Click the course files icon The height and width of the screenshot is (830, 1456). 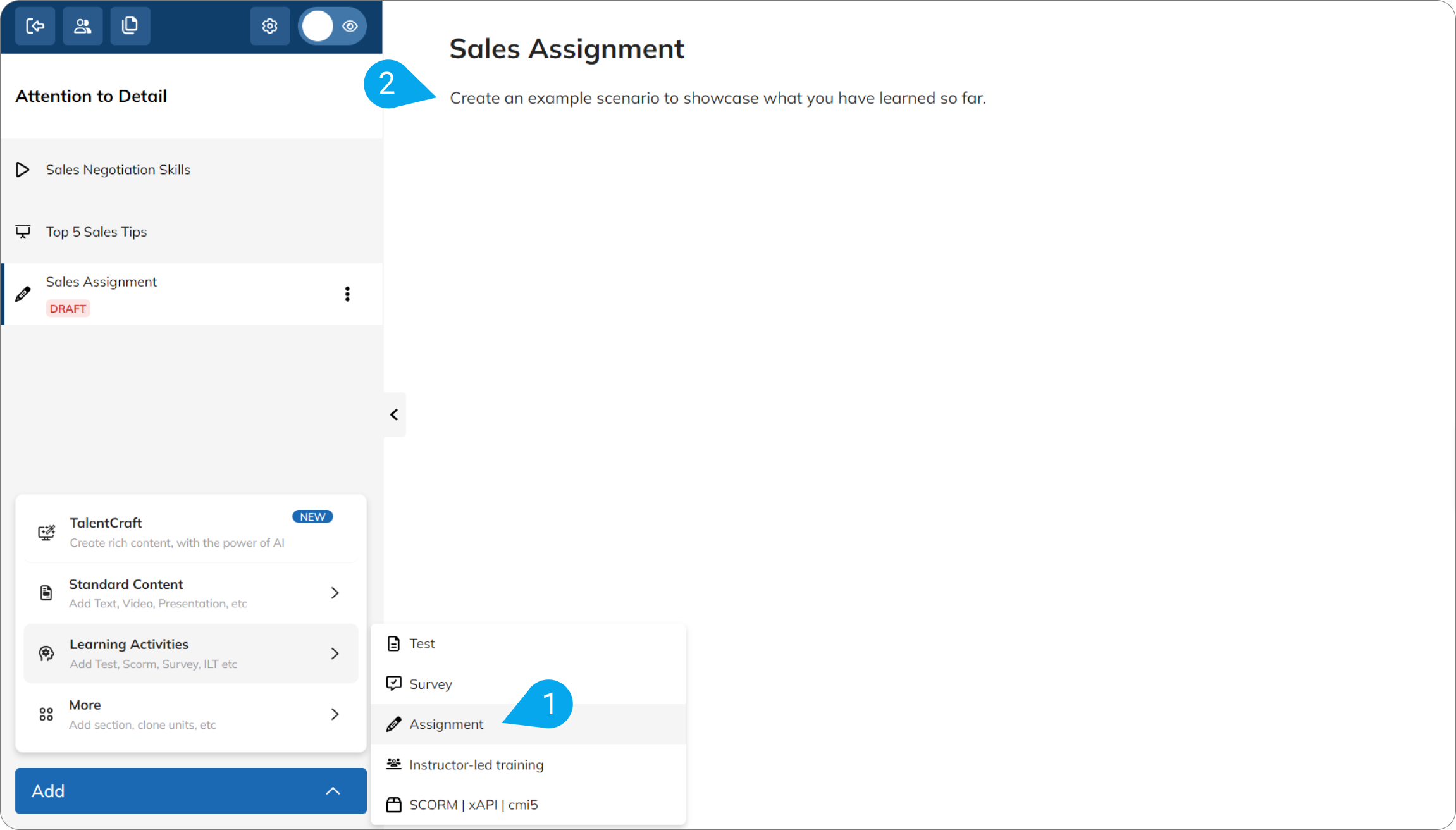(130, 26)
